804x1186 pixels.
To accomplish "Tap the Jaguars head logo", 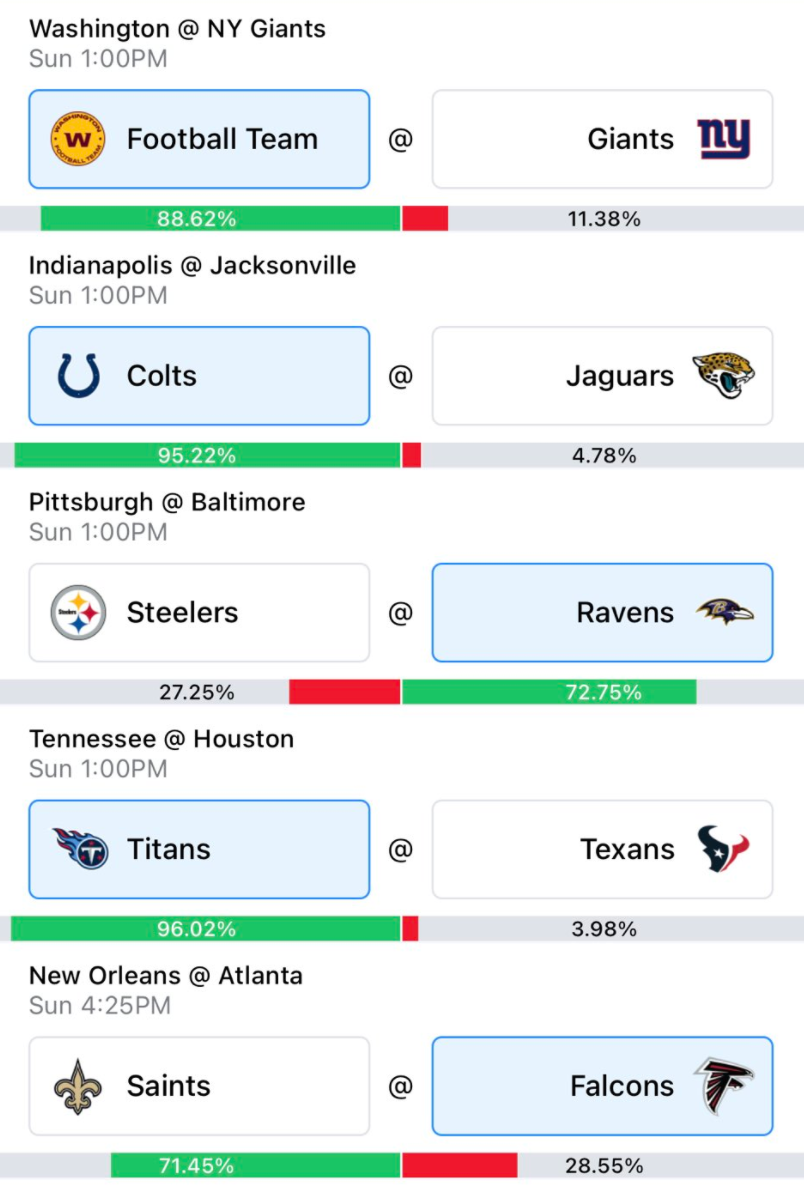I will tap(724, 375).
